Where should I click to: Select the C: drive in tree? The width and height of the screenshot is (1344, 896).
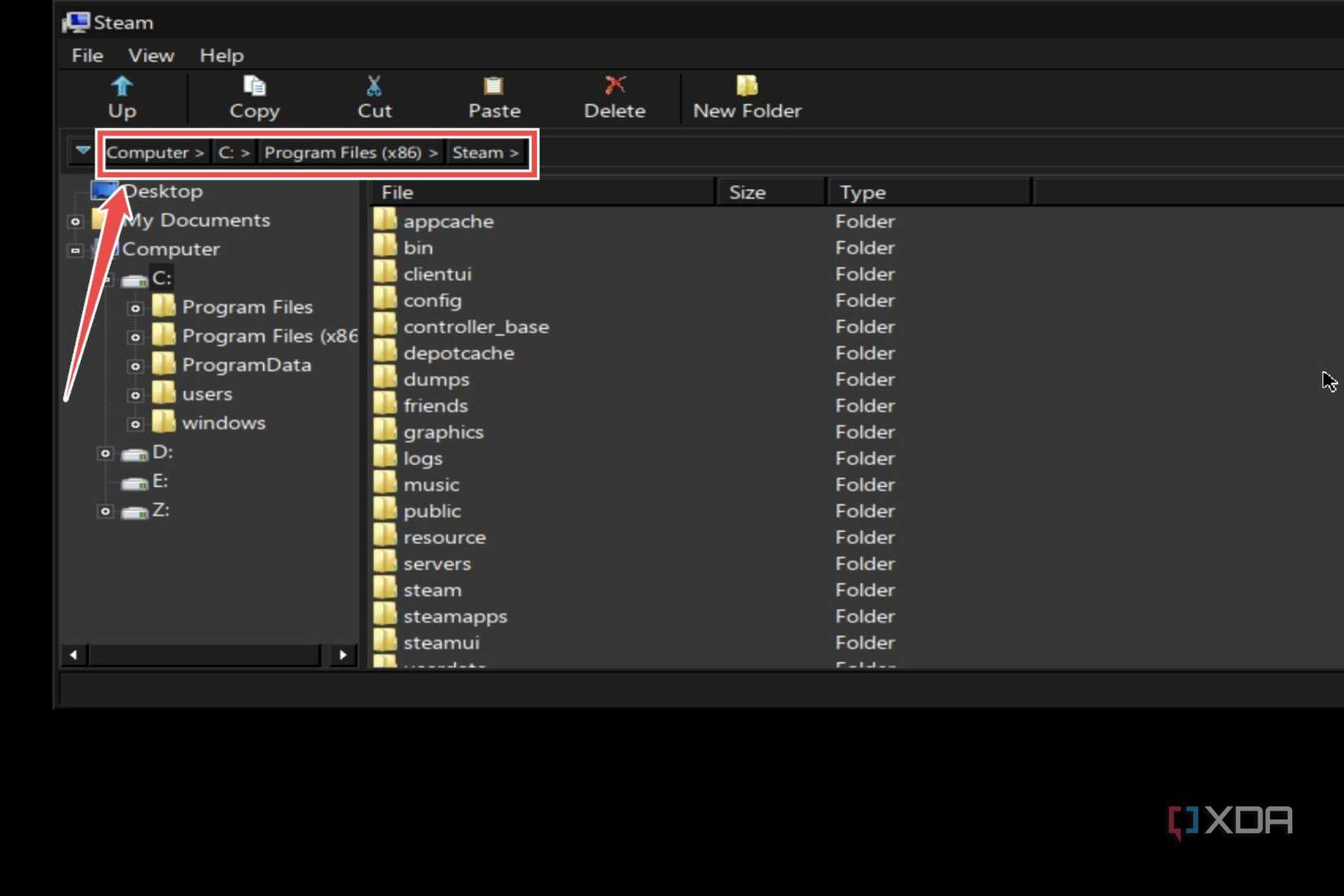pyautogui.click(x=161, y=278)
